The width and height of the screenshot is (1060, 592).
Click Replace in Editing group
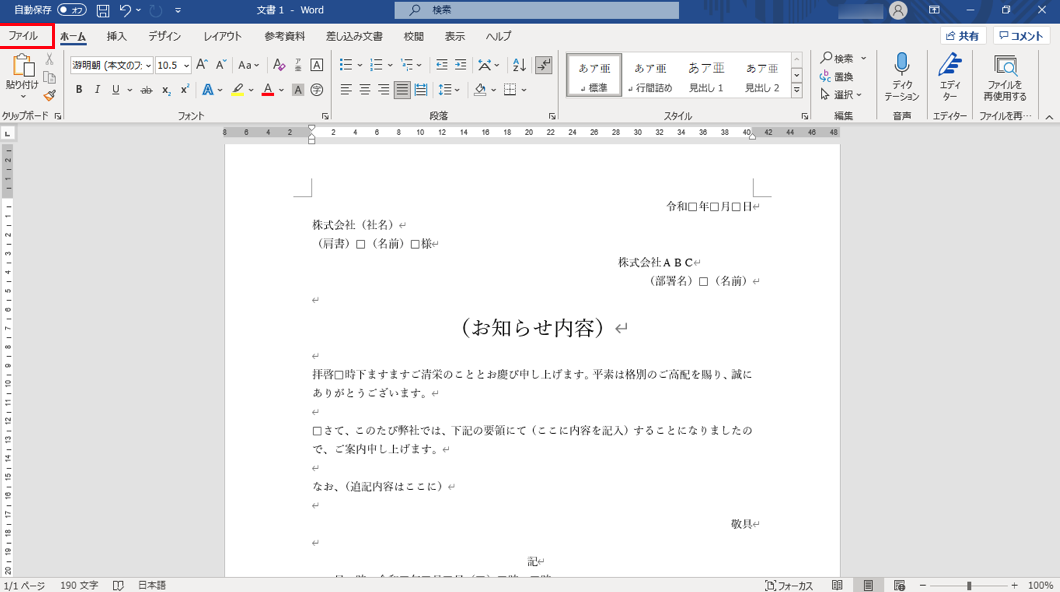(836, 76)
